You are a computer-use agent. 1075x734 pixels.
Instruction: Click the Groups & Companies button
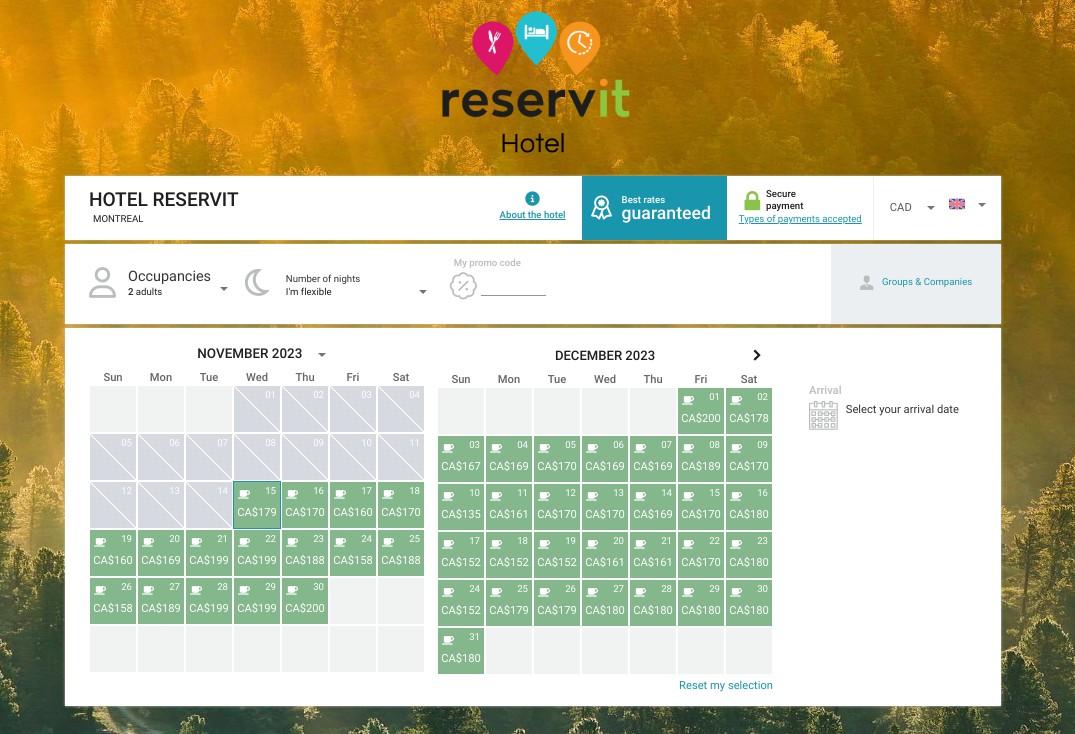click(916, 283)
